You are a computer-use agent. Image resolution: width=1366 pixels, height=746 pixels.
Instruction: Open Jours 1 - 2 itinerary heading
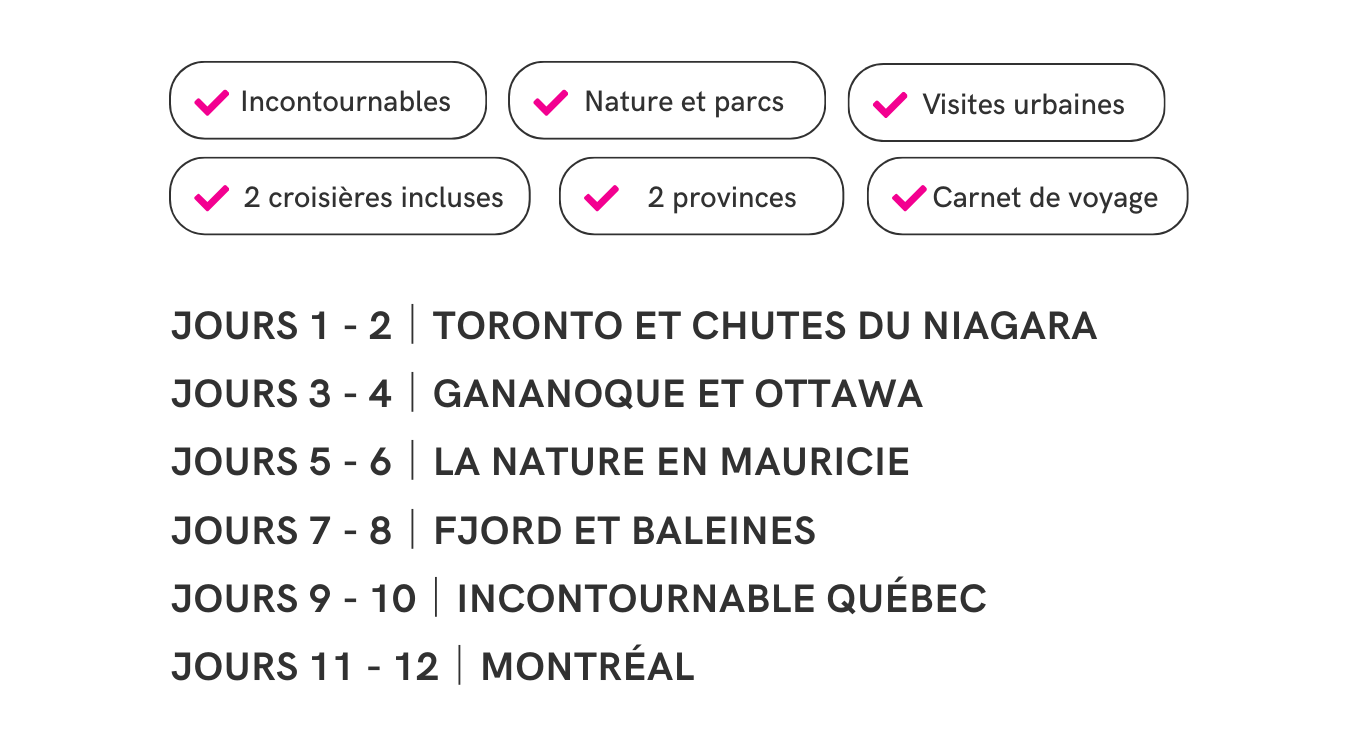282,326
